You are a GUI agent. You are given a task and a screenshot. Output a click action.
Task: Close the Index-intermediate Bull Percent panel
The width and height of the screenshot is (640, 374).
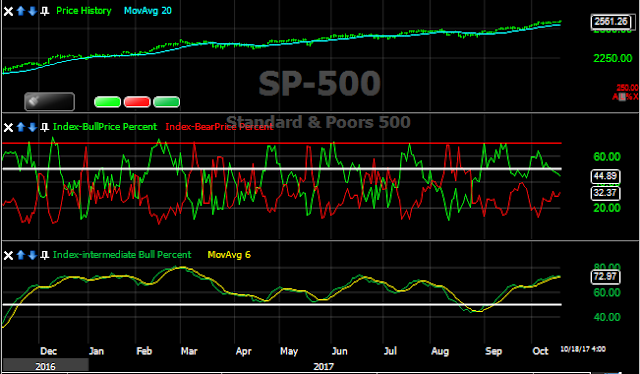click(x=8, y=256)
